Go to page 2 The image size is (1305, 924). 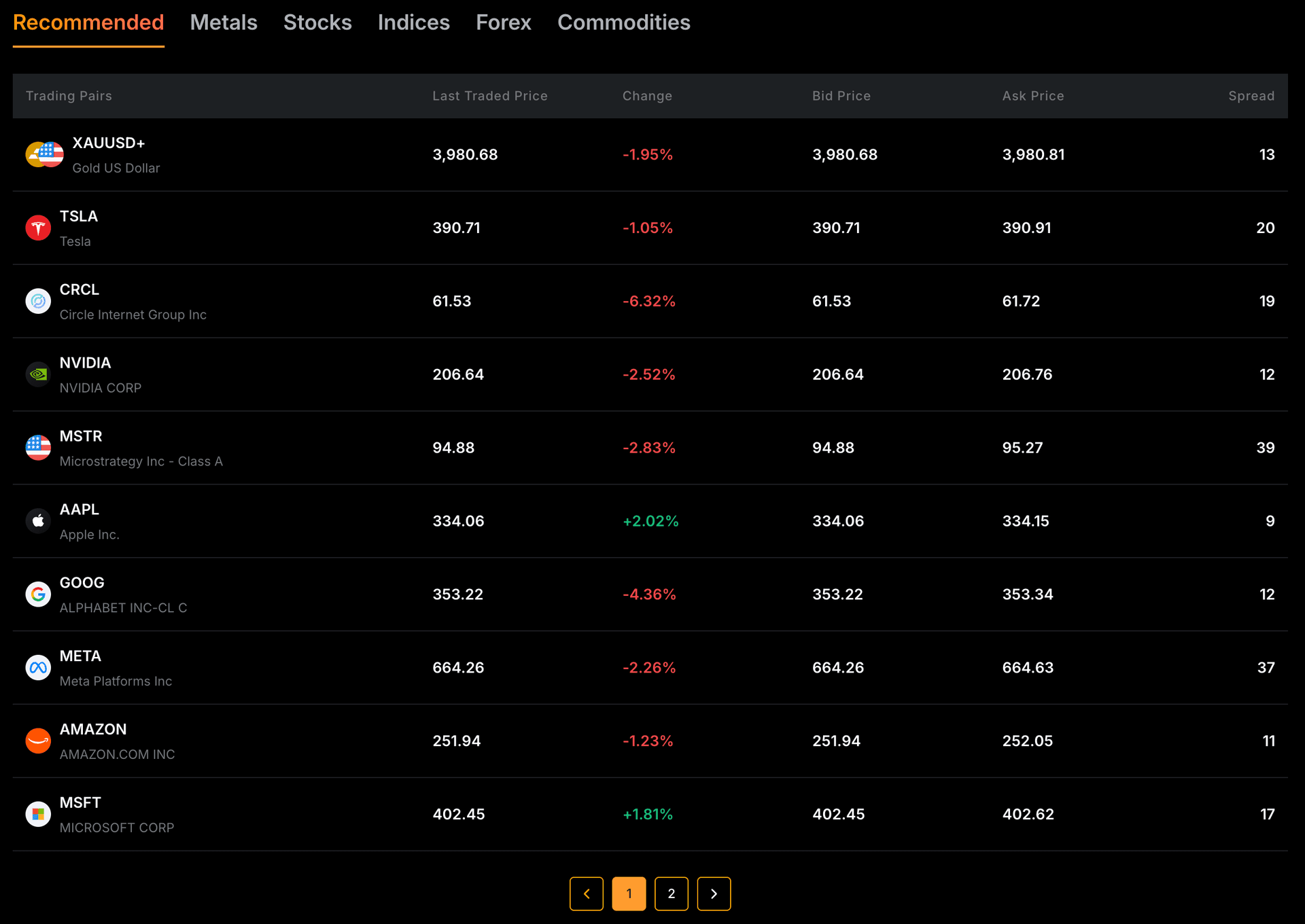coord(672,893)
